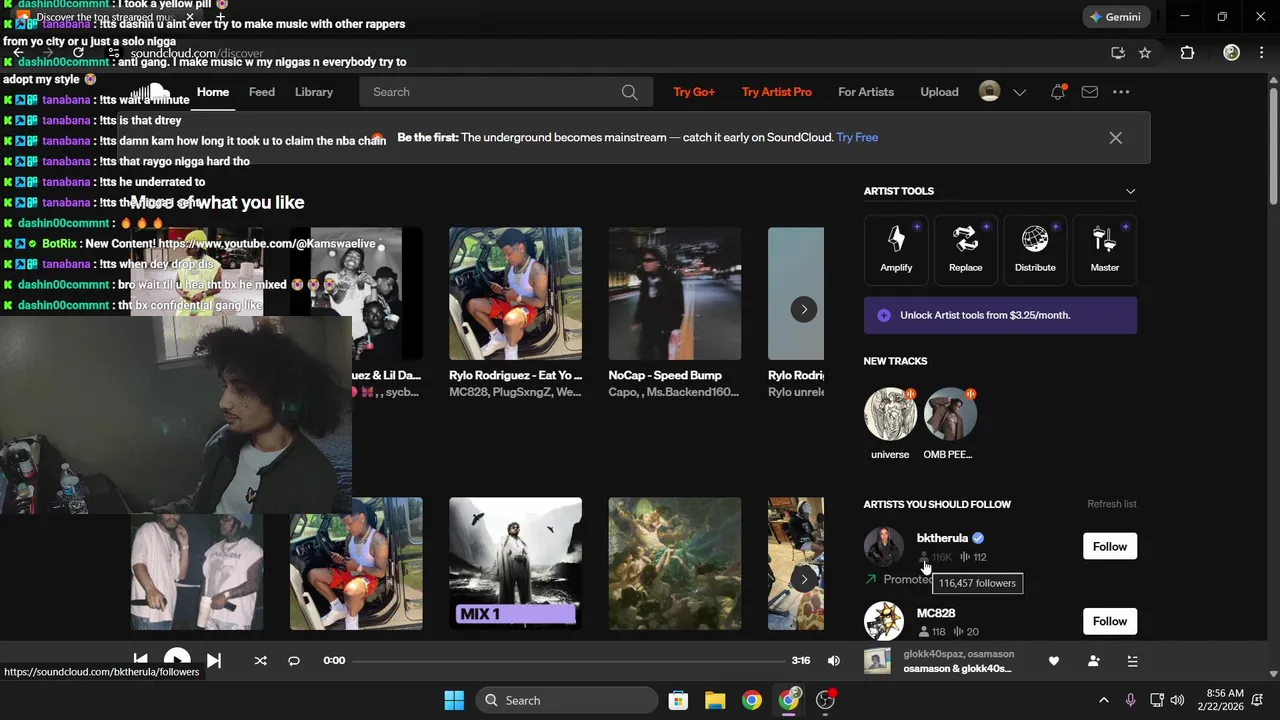Open Chrome three-dot menu

pyautogui.click(x=1261, y=53)
